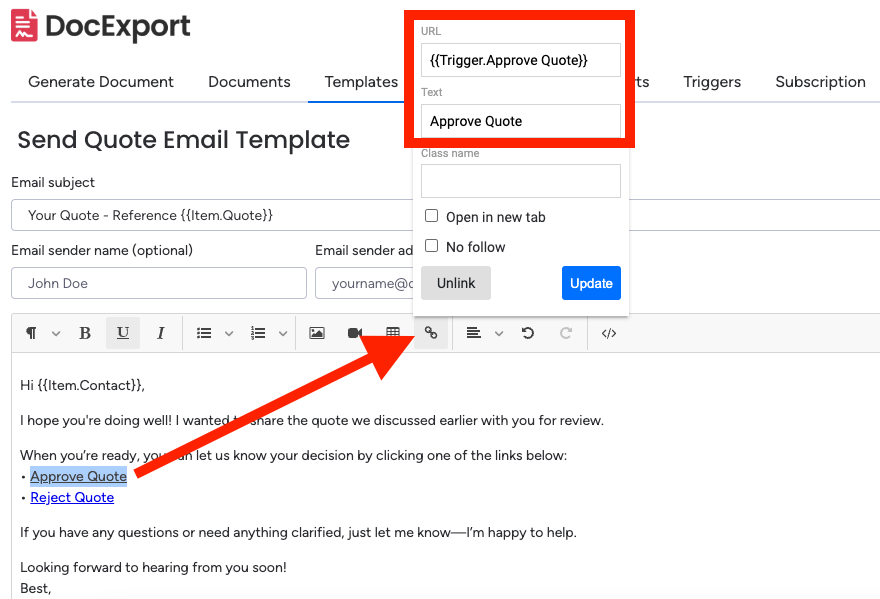The image size is (880, 599).
Task: Switch to the Generate Document tab
Action: pos(101,82)
